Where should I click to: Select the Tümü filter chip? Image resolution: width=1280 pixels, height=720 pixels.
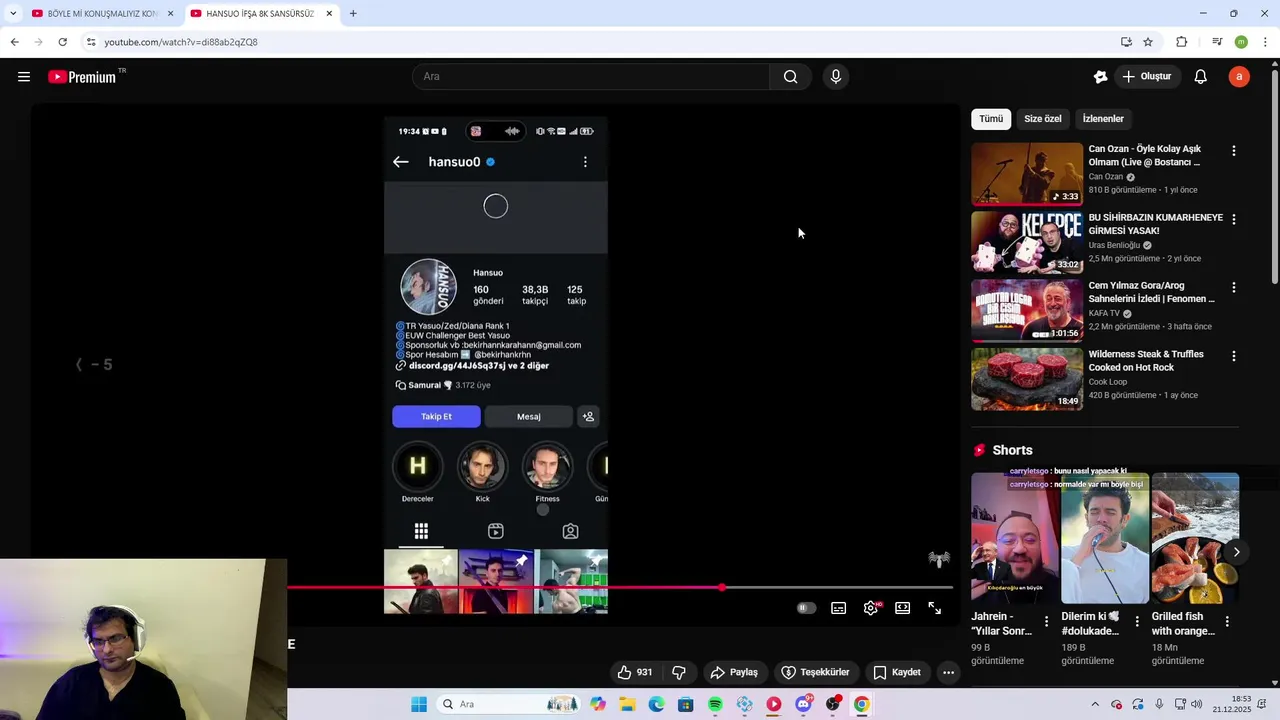[x=991, y=119]
